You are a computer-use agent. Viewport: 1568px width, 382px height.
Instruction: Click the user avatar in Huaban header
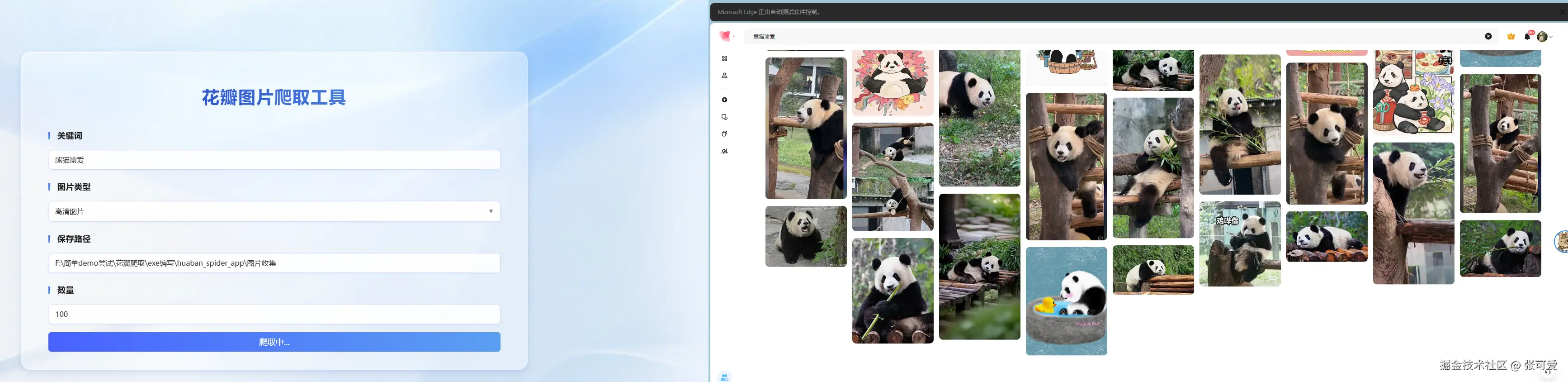pyautogui.click(x=1542, y=37)
